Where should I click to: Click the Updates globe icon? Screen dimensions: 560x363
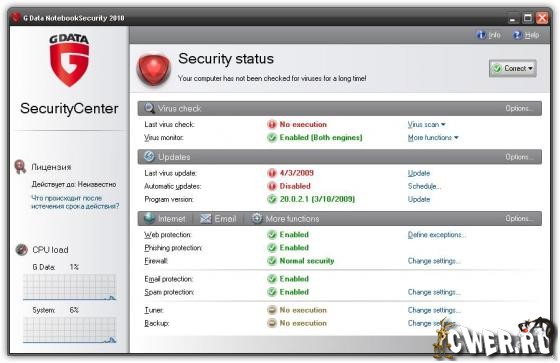click(x=149, y=156)
